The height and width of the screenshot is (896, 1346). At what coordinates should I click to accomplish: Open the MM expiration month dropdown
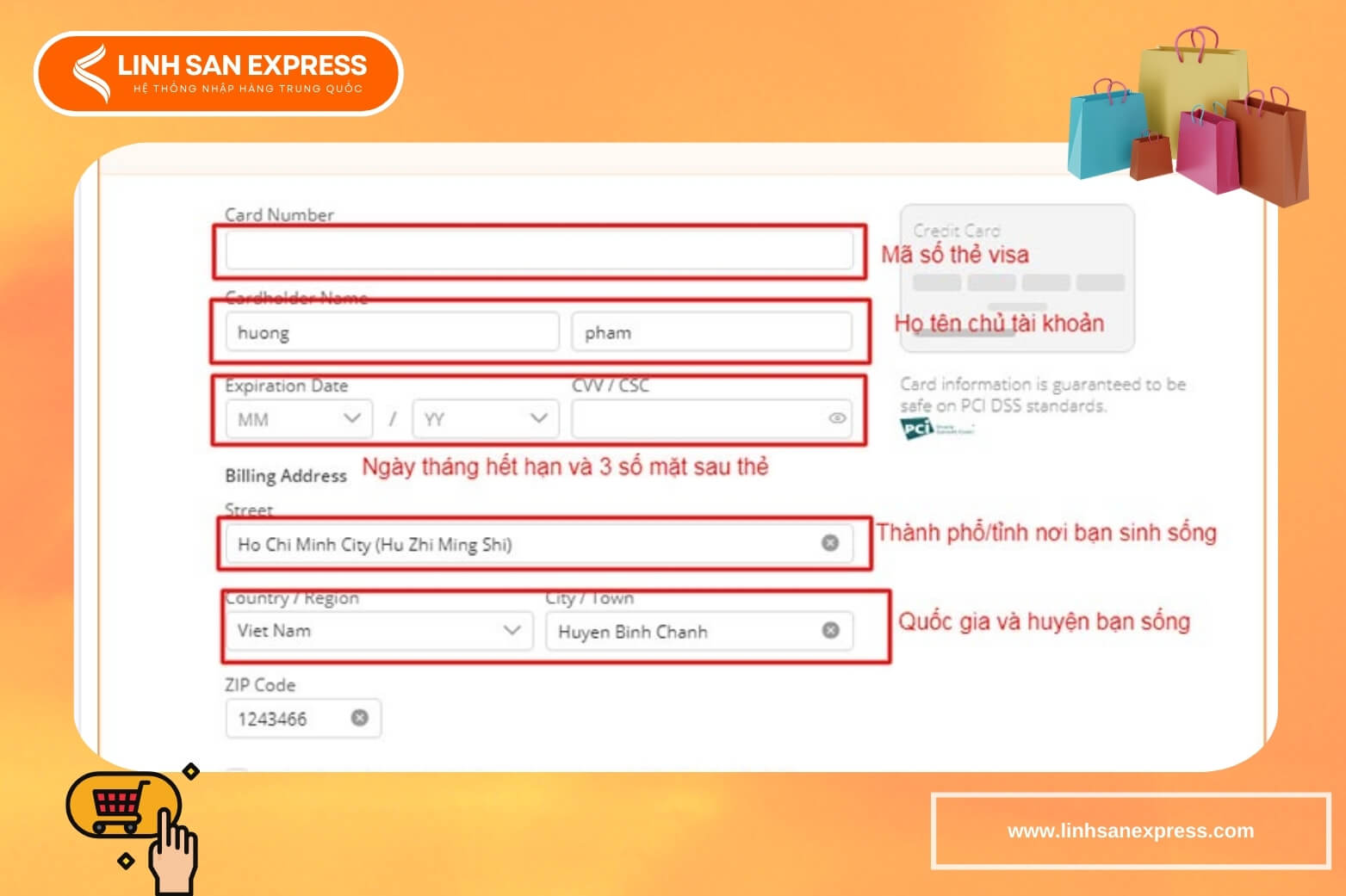(x=299, y=419)
